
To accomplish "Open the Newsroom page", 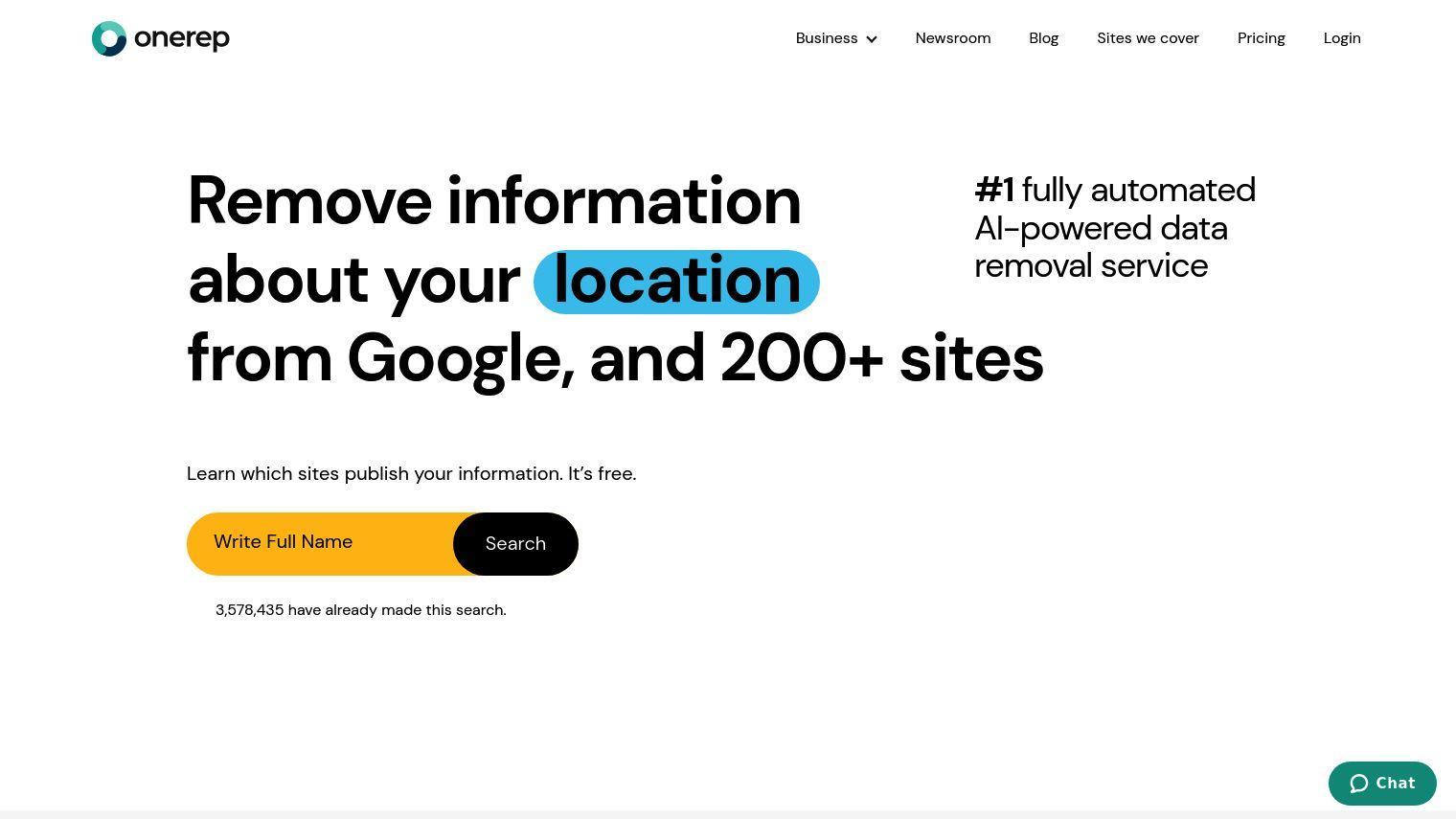I will 953,38.
